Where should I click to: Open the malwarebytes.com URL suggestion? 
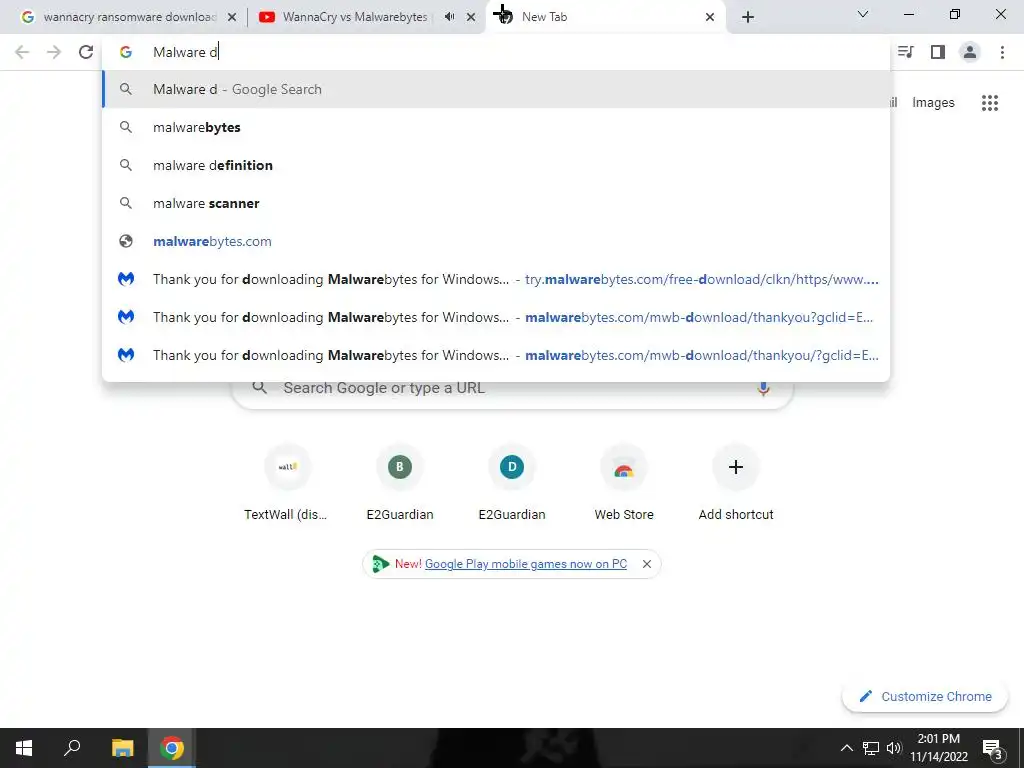point(496,241)
